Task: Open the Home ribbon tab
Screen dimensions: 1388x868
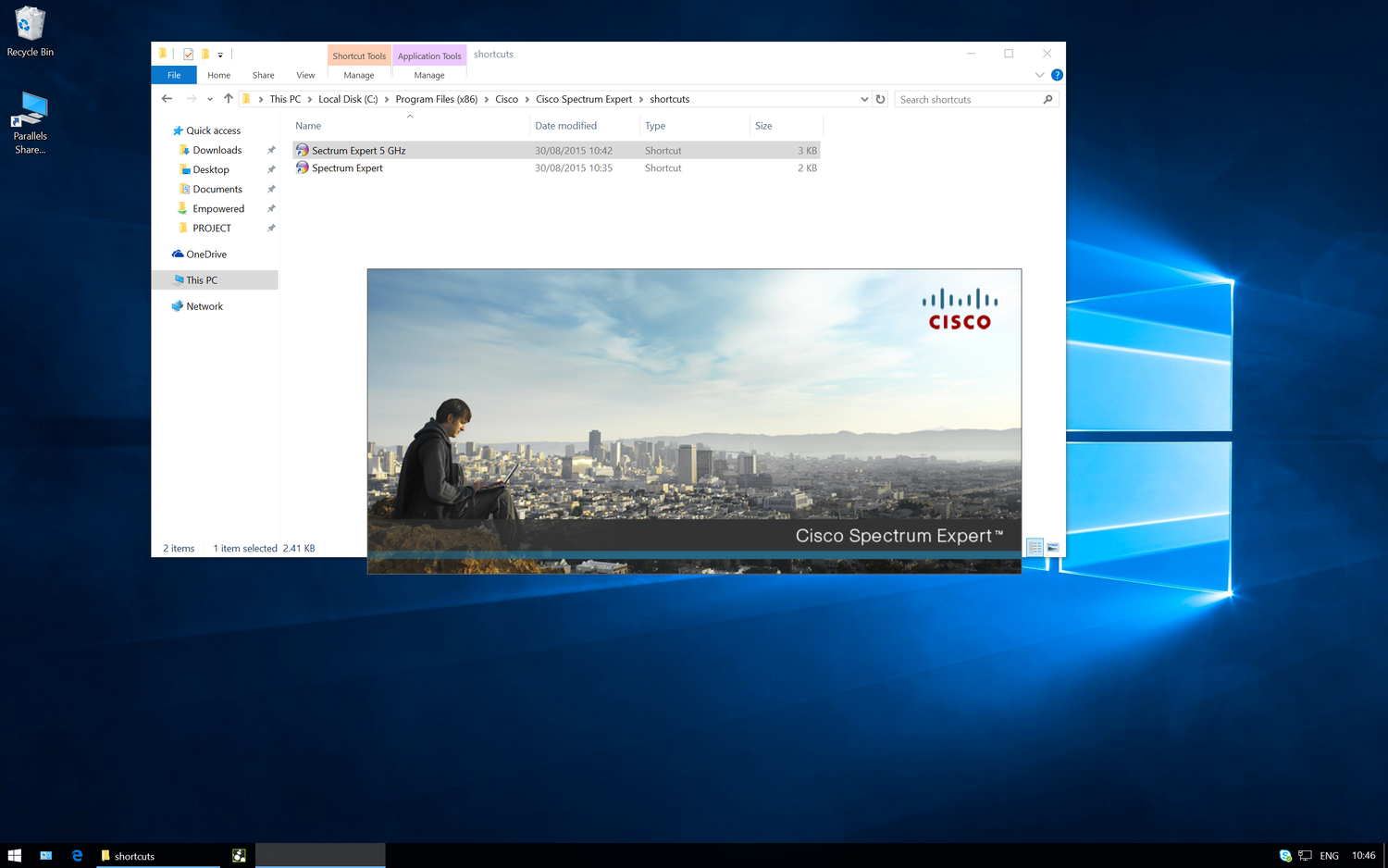Action: coord(219,75)
